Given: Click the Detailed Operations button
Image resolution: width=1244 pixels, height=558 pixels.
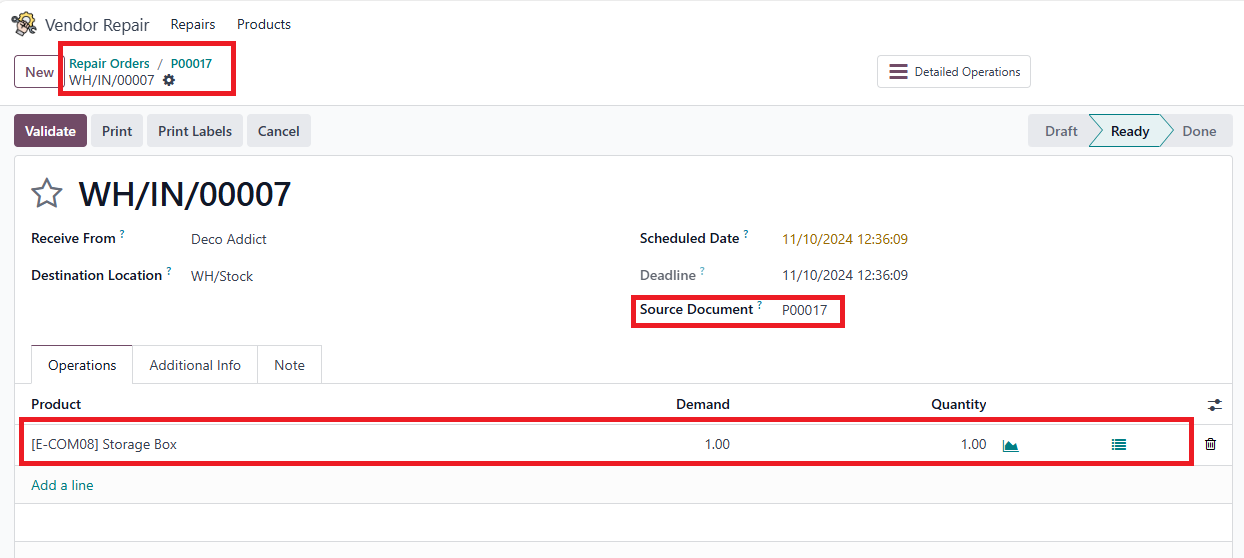Looking at the screenshot, I should tap(953, 72).
